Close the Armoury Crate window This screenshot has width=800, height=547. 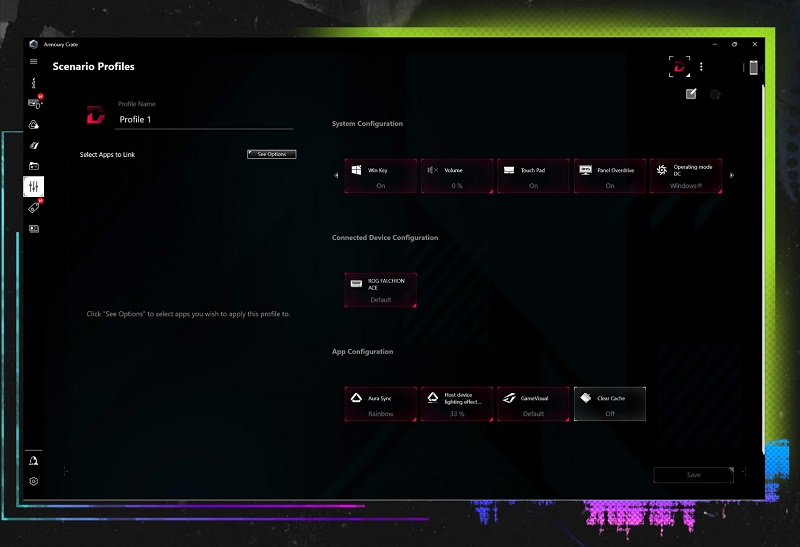755,44
